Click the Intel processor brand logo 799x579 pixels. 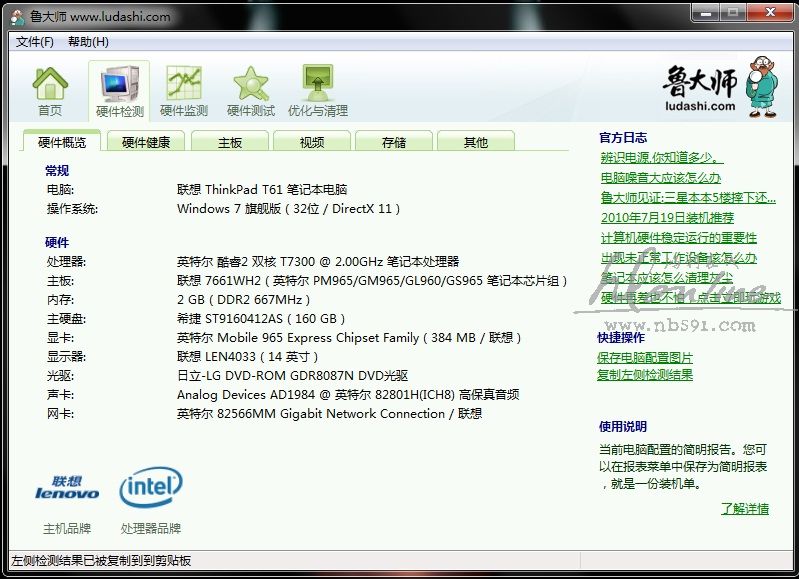151,487
